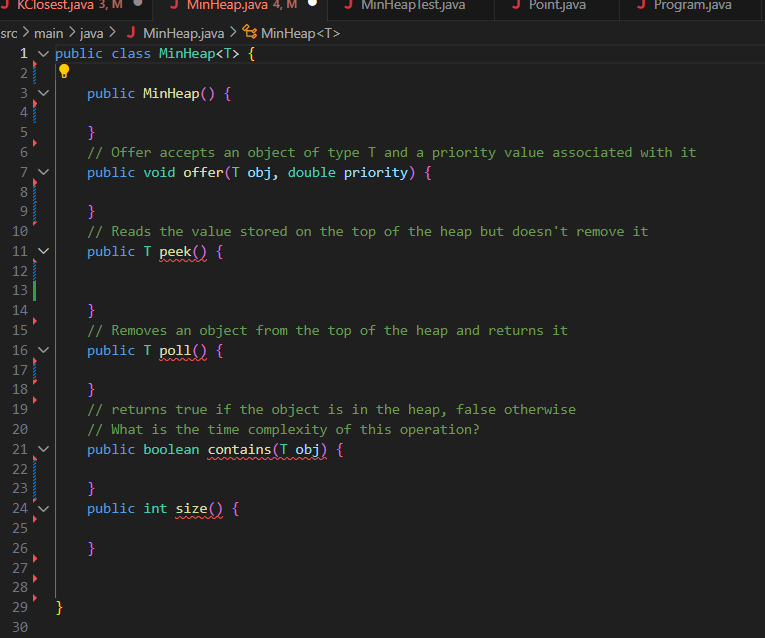The width and height of the screenshot is (765, 638).
Task: Close the unsaved KClosest.java tab dot
Action: click(x=138, y=3)
